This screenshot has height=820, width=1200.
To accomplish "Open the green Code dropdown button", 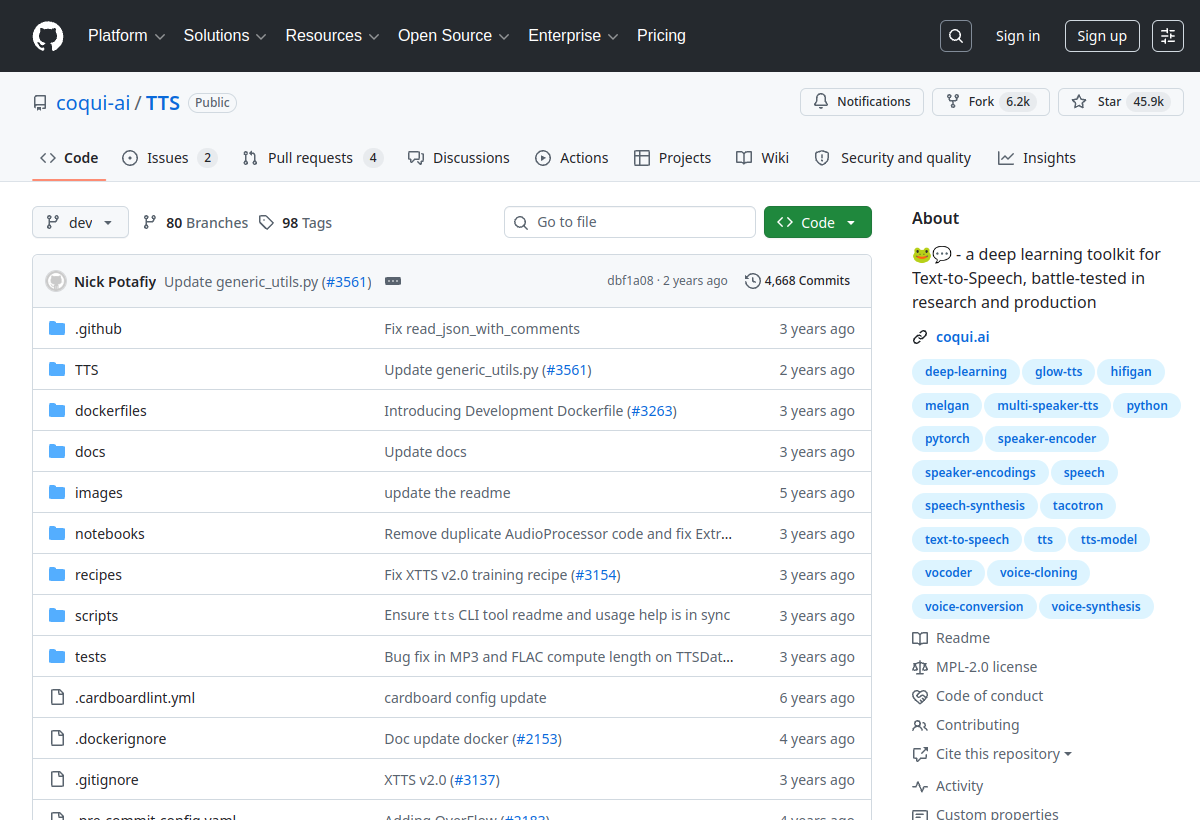I will pos(818,222).
